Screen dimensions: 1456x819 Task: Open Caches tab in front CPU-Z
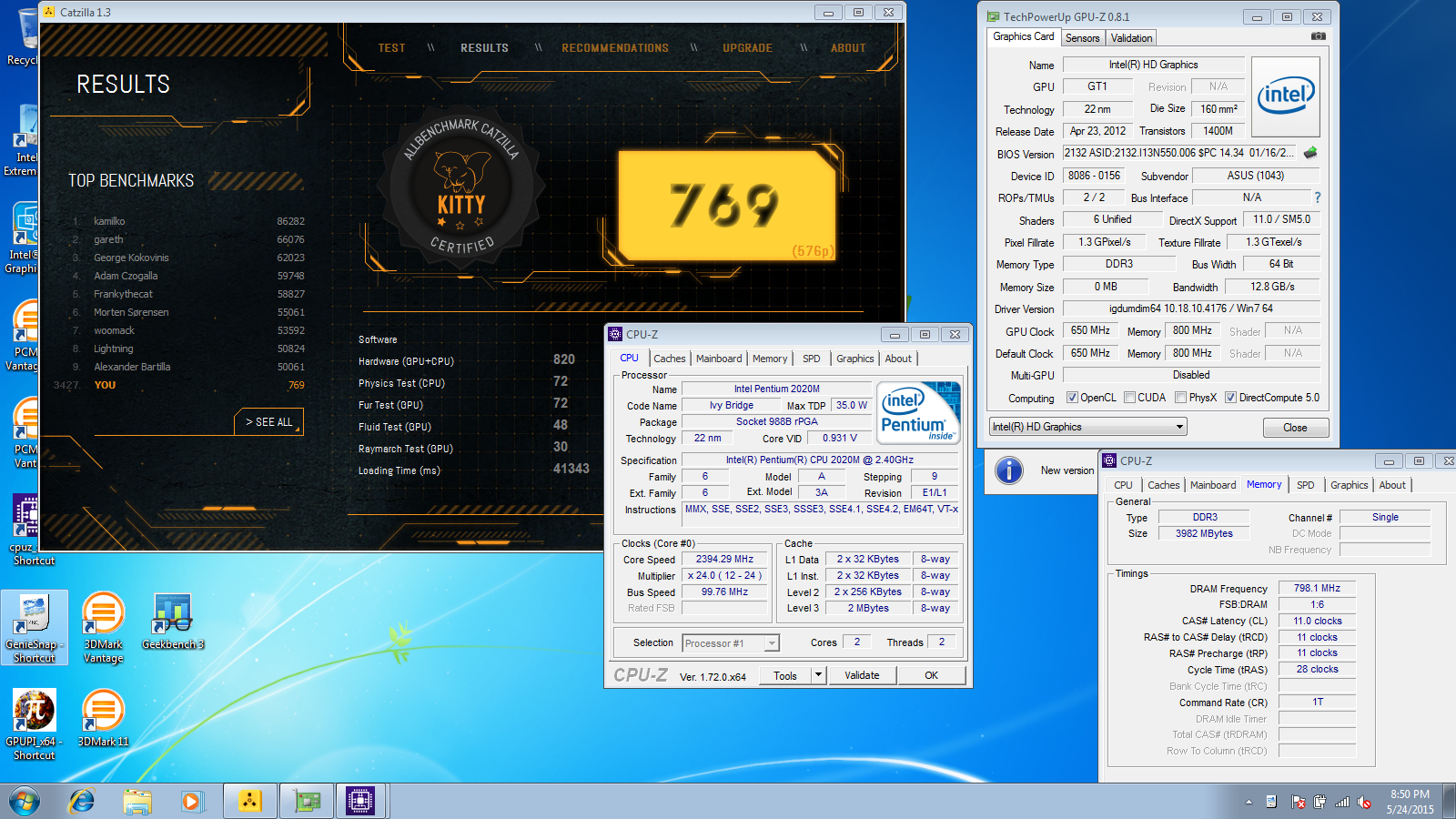[x=669, y=359]
